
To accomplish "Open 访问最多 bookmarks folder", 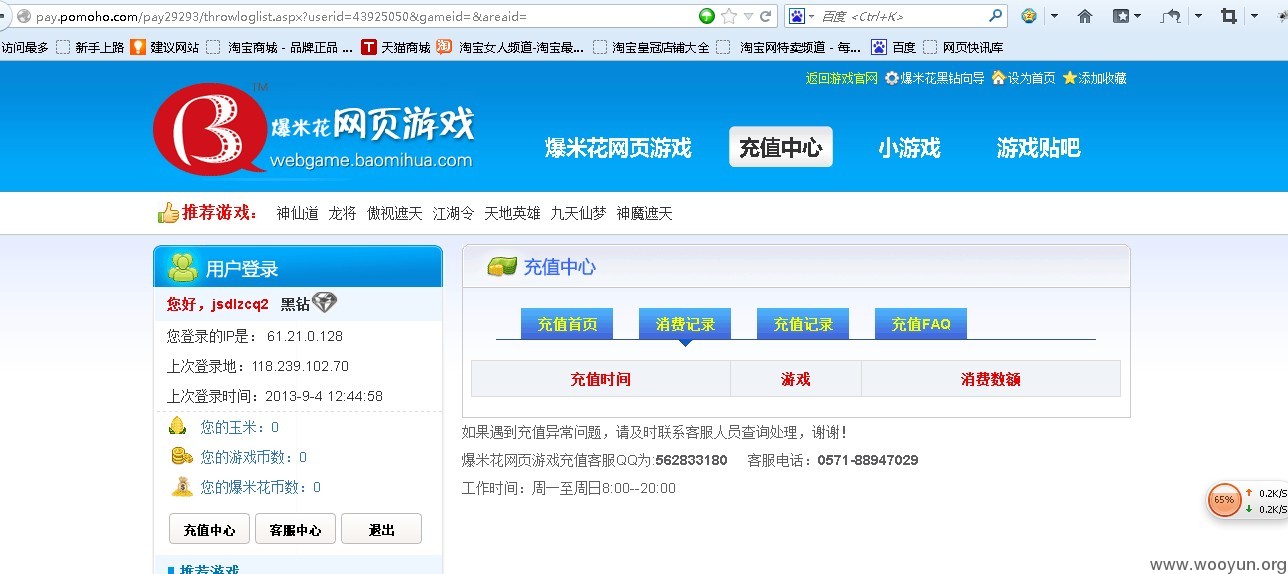I will click(x=25, y=47).
